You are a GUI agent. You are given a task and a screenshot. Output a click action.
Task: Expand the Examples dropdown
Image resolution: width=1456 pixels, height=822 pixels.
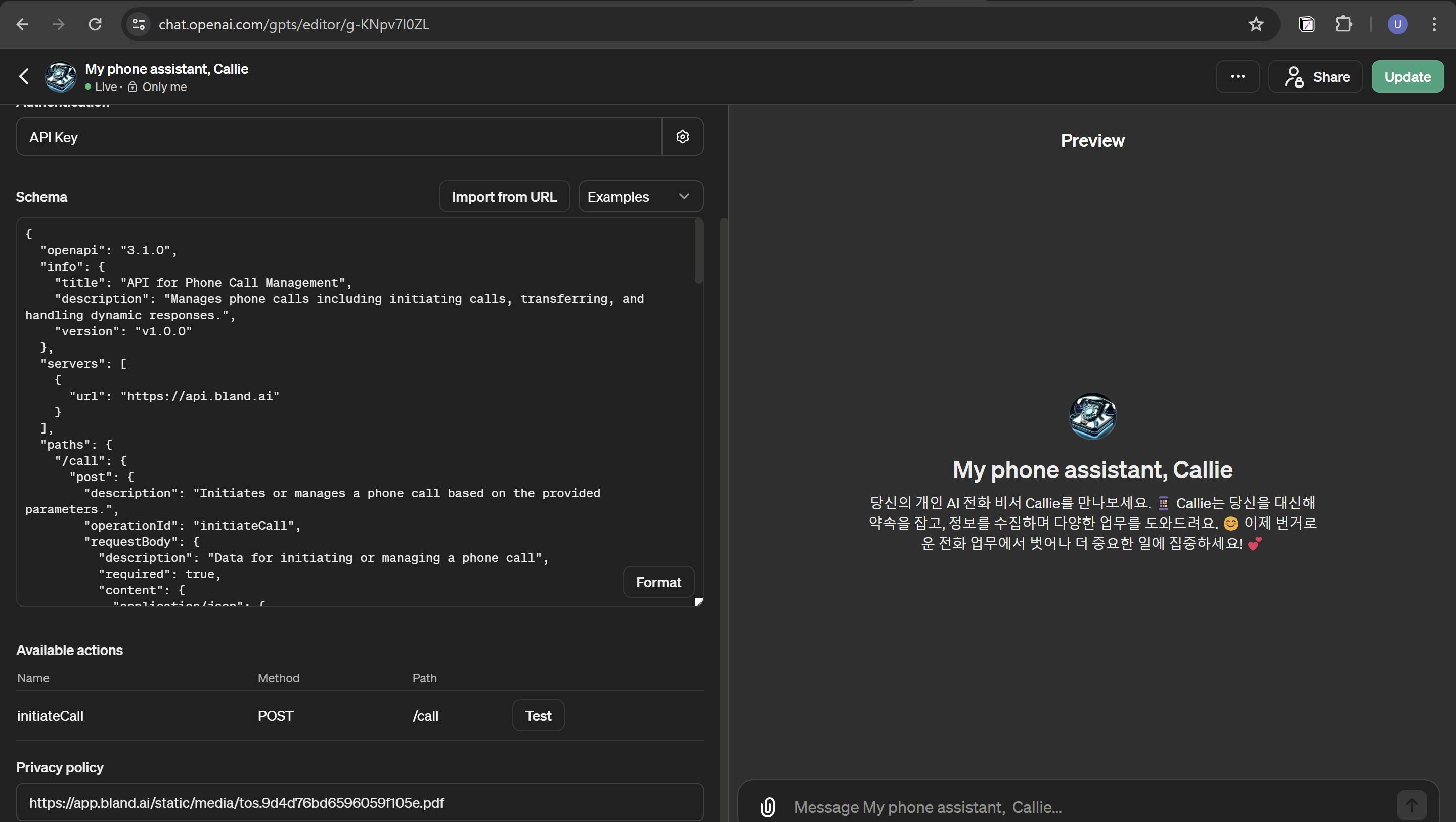(x=640, y=197)
